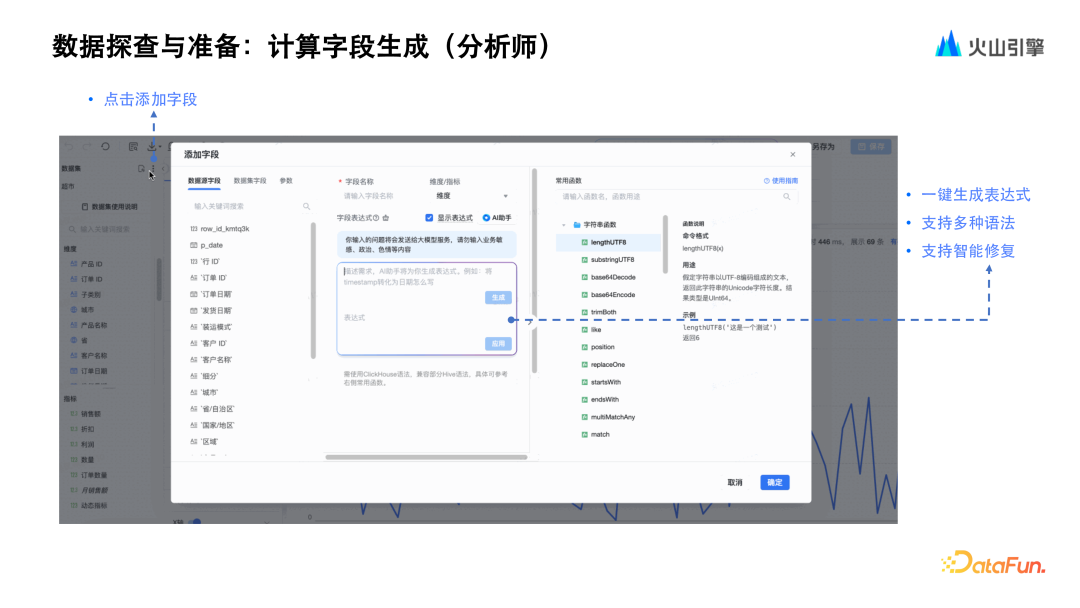This screenshot has height=608, width=1080.
Task: Click the 字符串函数 folder icon
Action: click(577, 225)
